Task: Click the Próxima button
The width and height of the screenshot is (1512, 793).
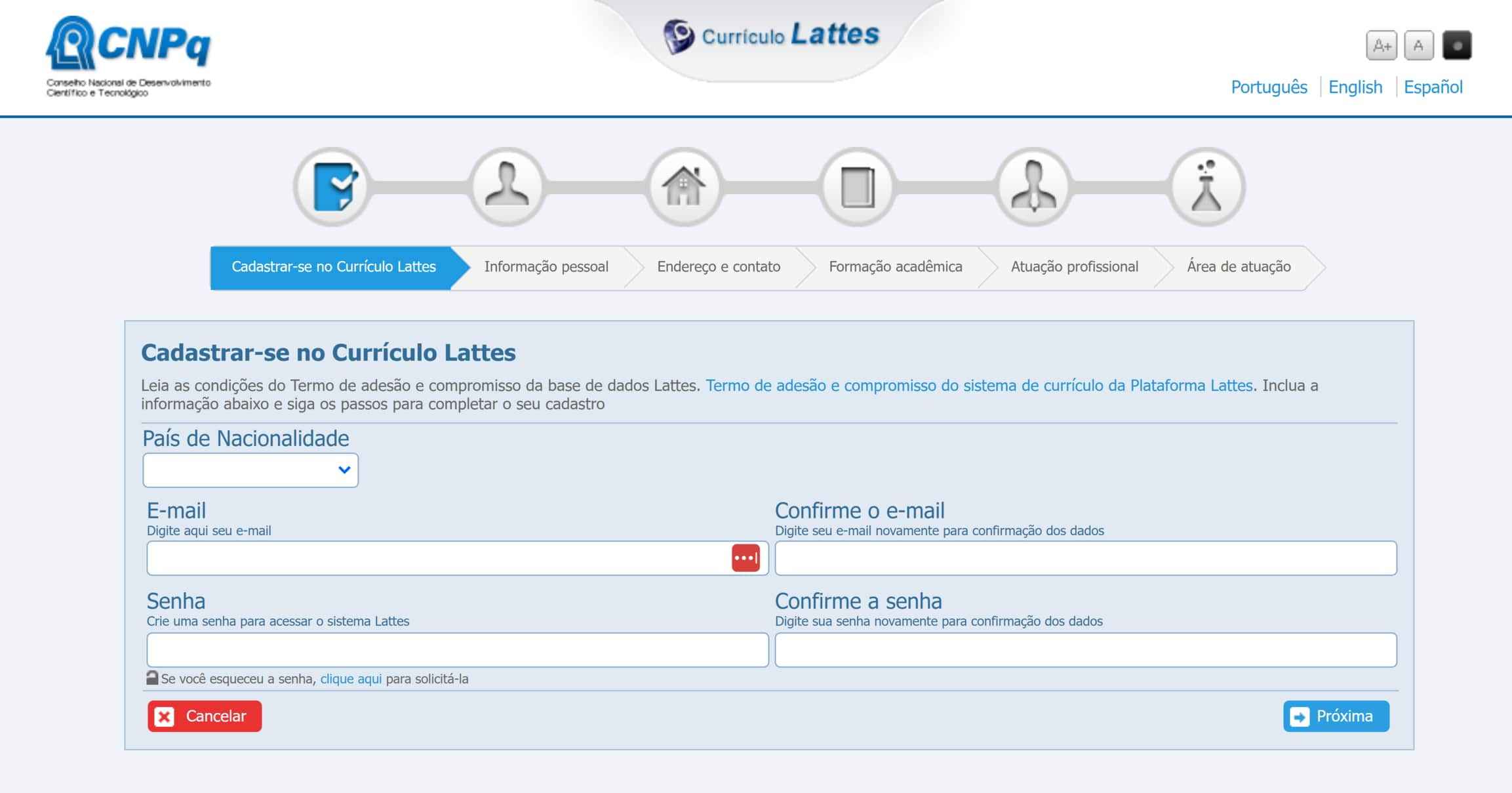Action: click(1336, 716)
